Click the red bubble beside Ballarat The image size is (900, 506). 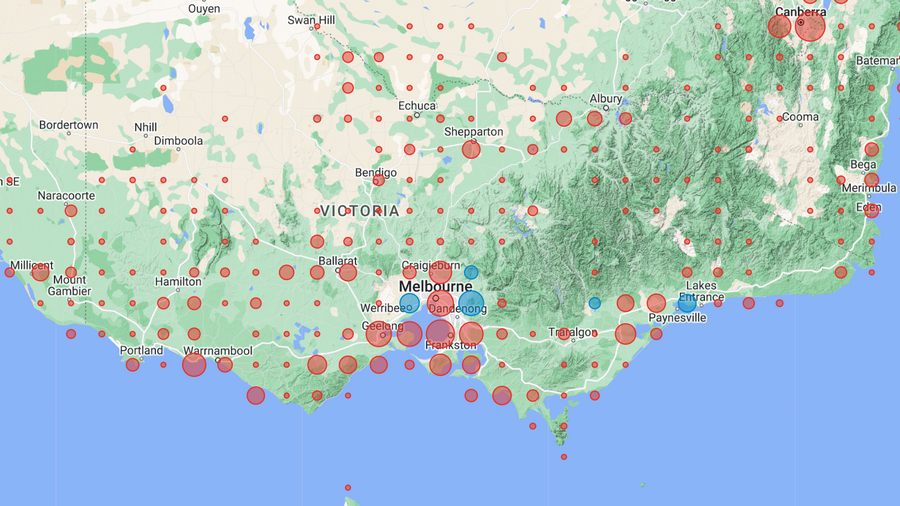[x=348, y=273]
